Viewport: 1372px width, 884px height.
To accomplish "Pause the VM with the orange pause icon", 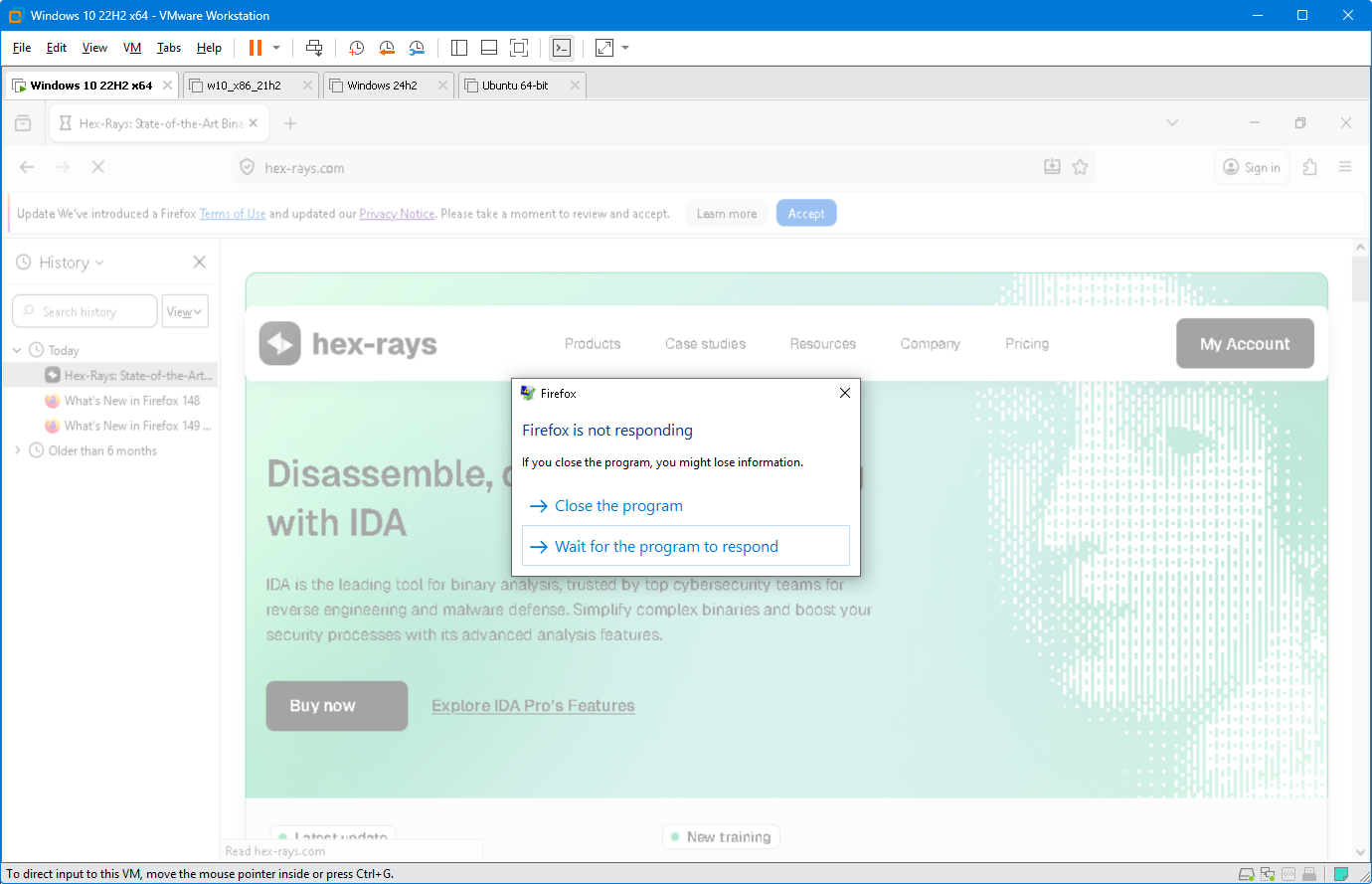I will click(256, 48).
